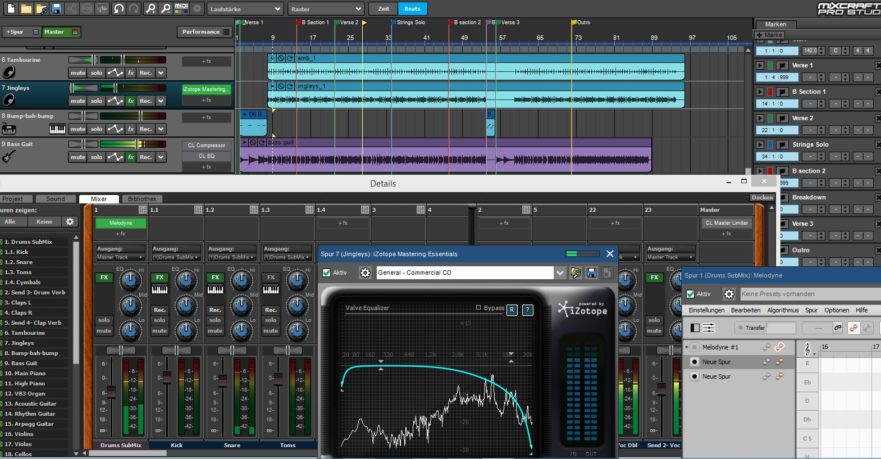Expand options arrow on Jingleys track

[x=161, y=101]
